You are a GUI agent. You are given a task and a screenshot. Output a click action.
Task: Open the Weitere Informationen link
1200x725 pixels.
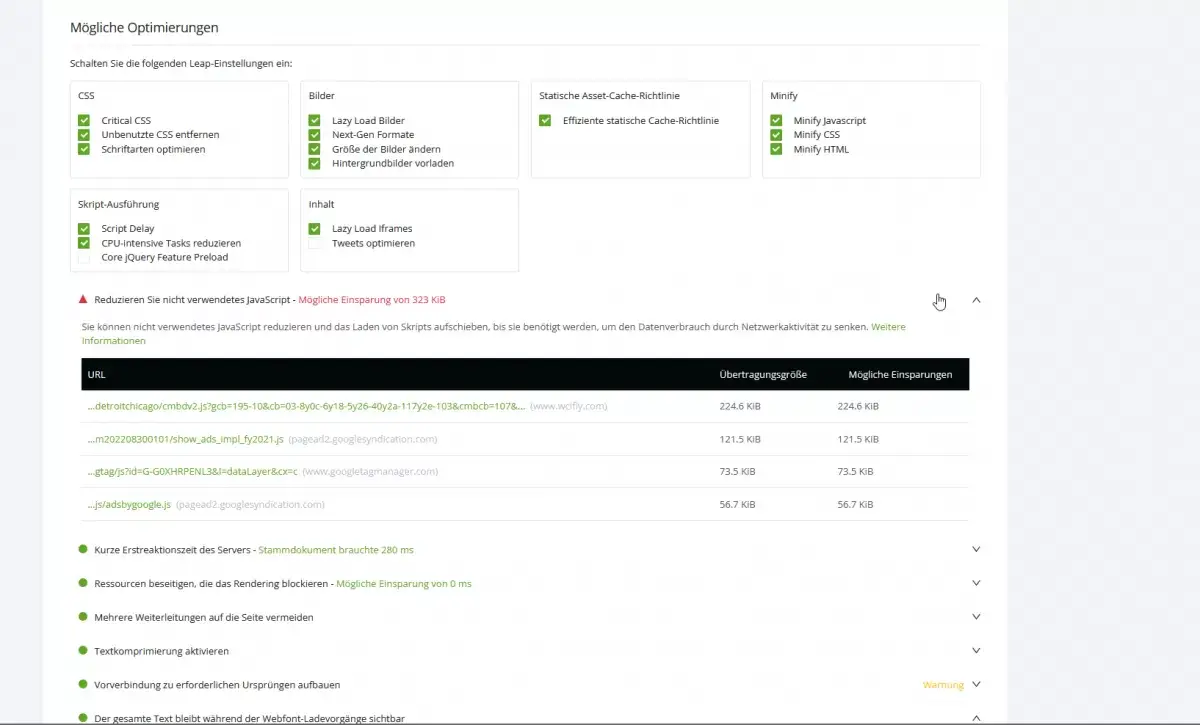pyautogui.click(x=113, y=341)
